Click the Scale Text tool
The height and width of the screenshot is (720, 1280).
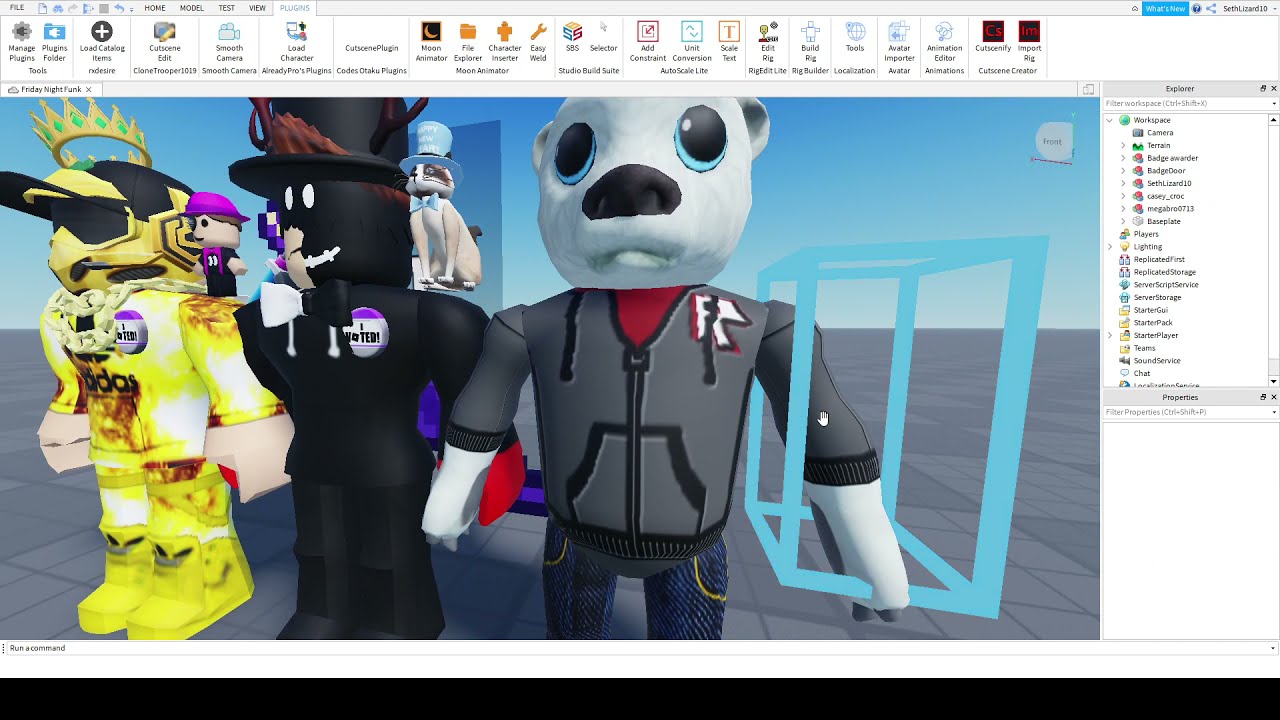pos(729,42)
